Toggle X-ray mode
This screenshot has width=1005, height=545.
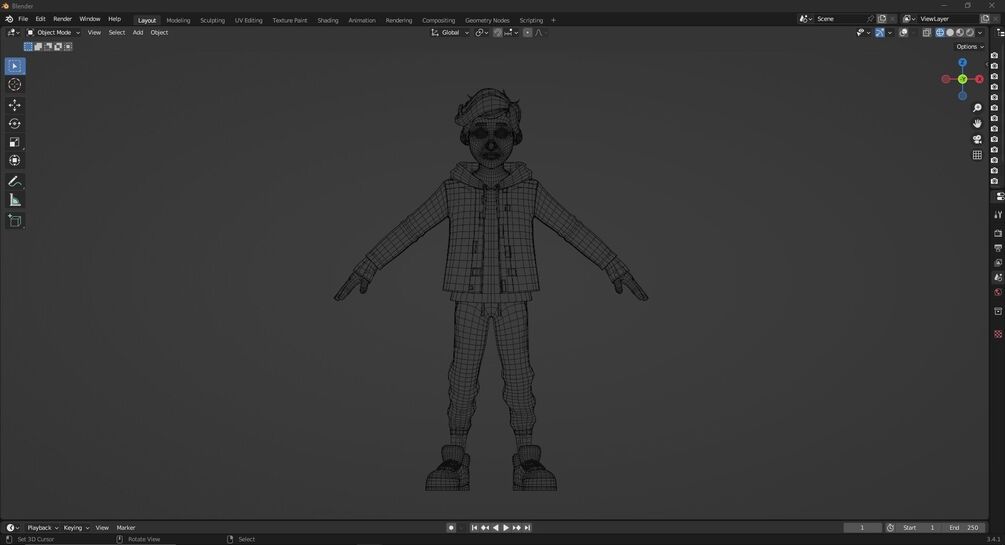click(927, 33)
